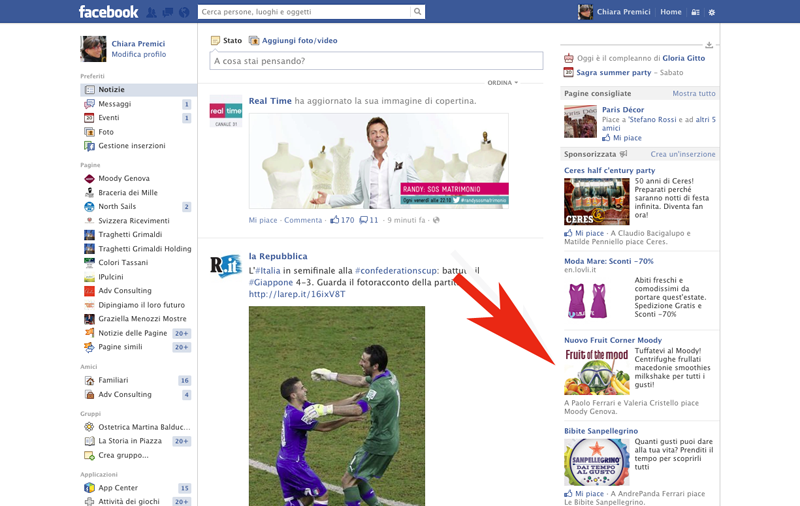The height and width of the screenshot is (506, 800).
Task: Open Ceres half c'entury party ad title
Action: tap(610, 170)
